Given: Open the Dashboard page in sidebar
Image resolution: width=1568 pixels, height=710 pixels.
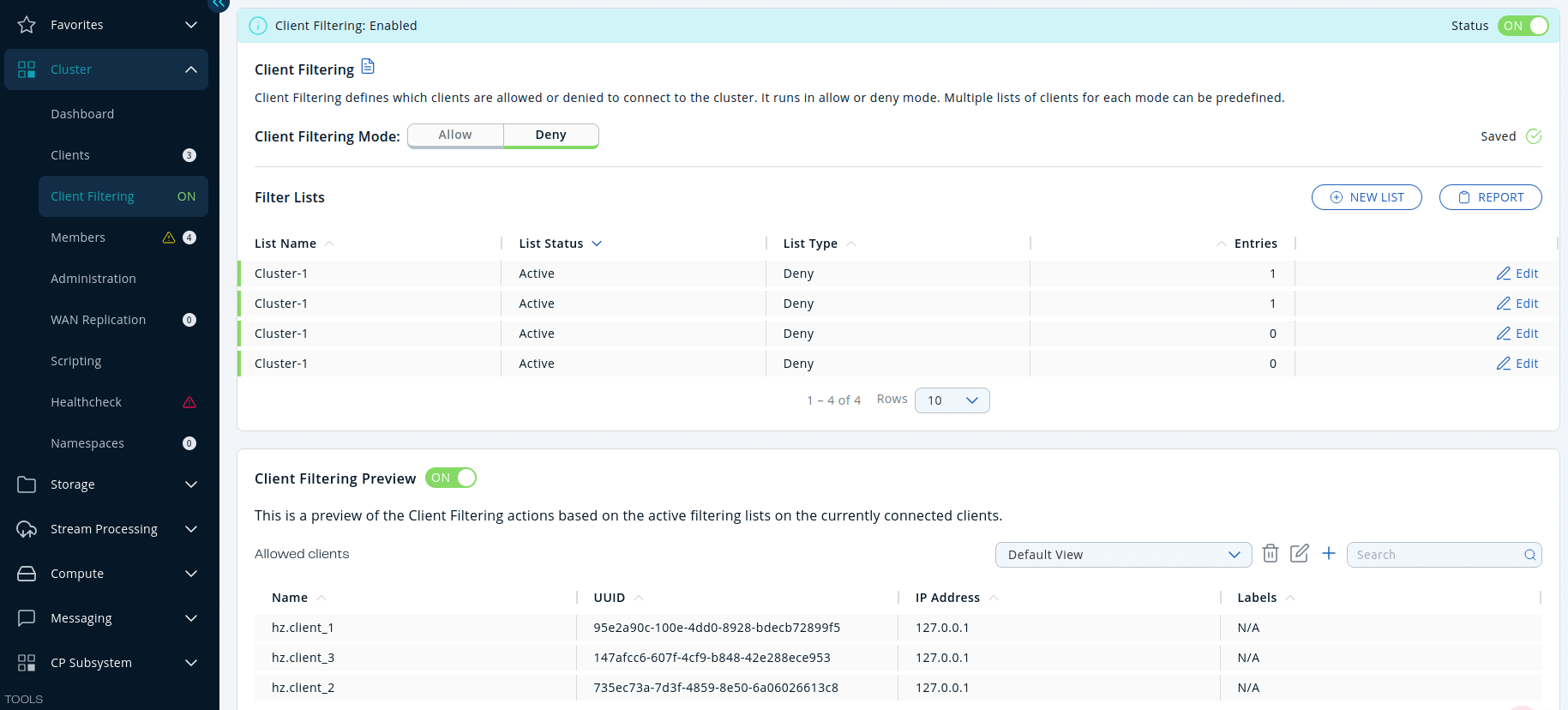Looking at the screenshot, I should point(82,114).
